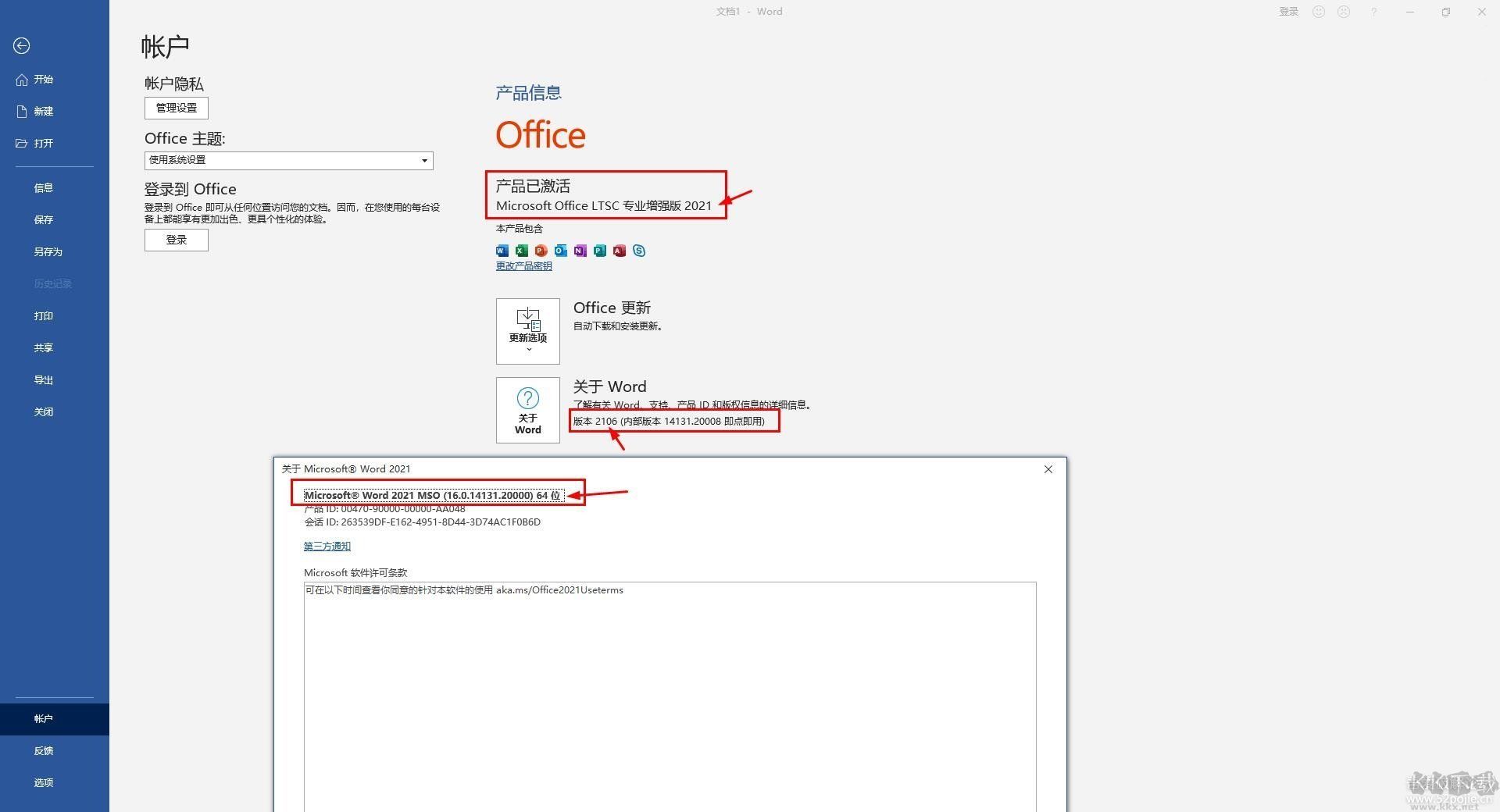The width and height of the screenshot is (1500, 812).
Task: Select the Publisher product icon
Action: pos(599,251)
